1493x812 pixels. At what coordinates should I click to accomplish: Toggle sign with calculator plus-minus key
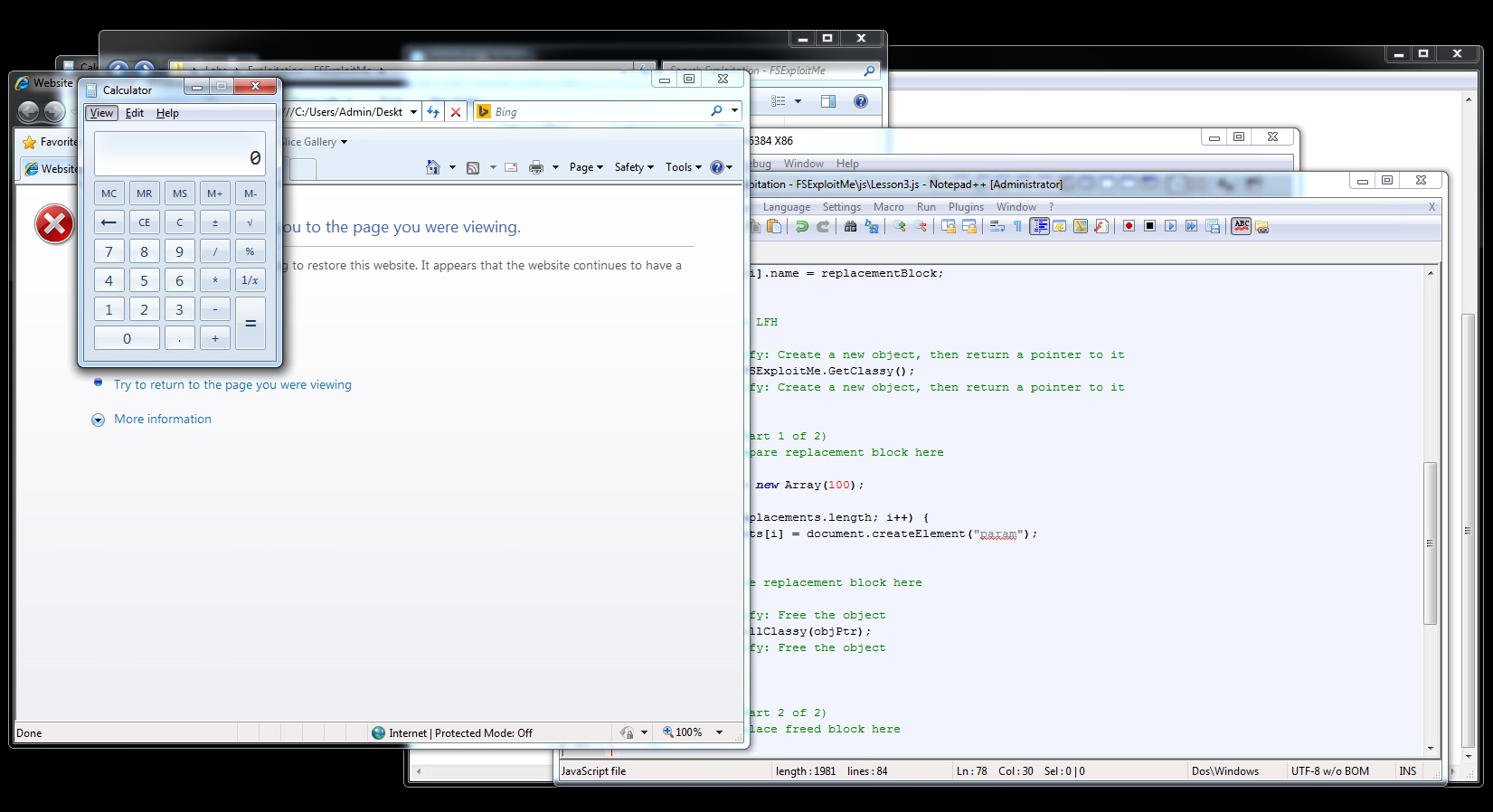[x=215, y=222]
